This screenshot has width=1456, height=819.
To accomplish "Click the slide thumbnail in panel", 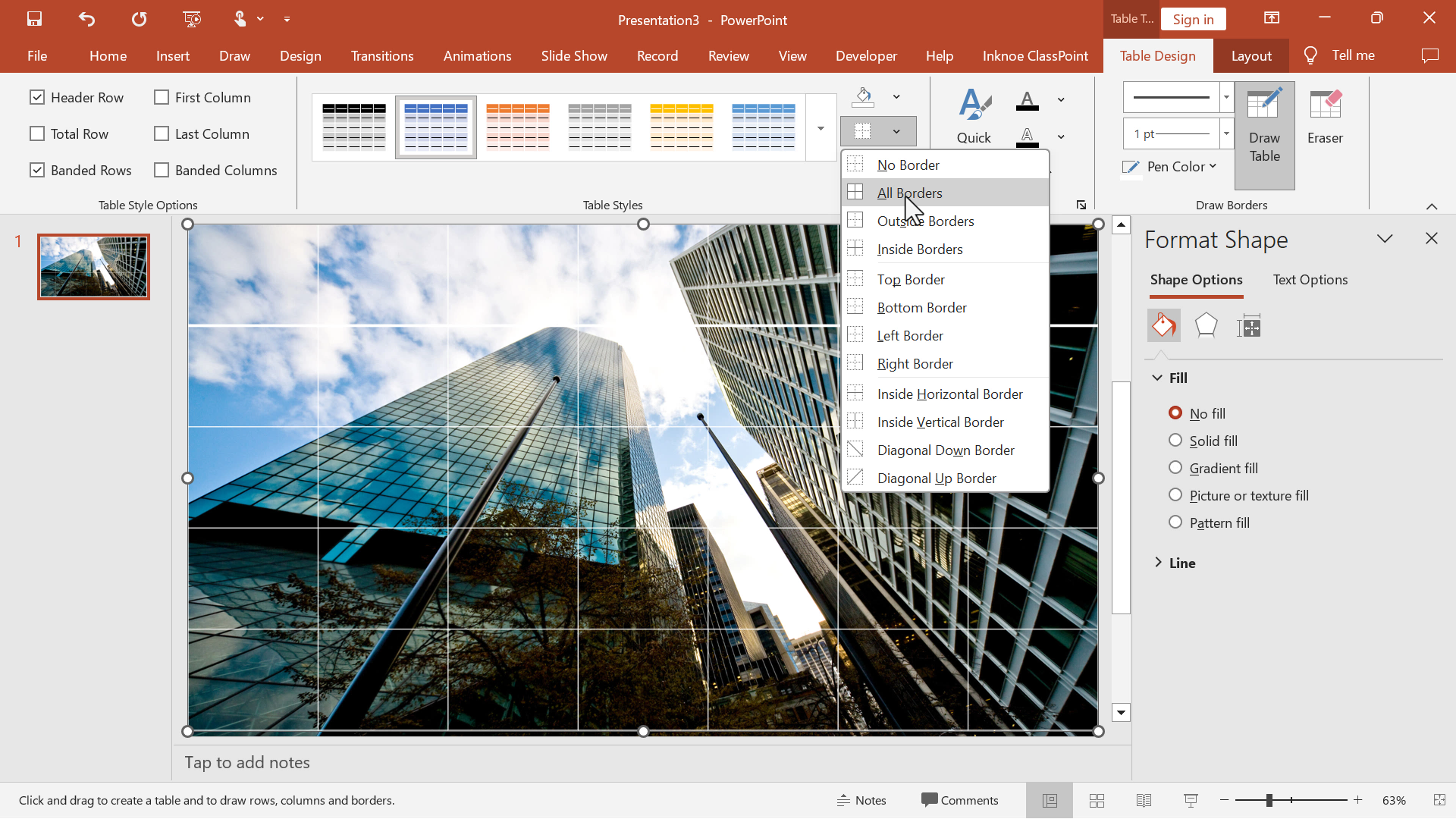I will 93,265.
